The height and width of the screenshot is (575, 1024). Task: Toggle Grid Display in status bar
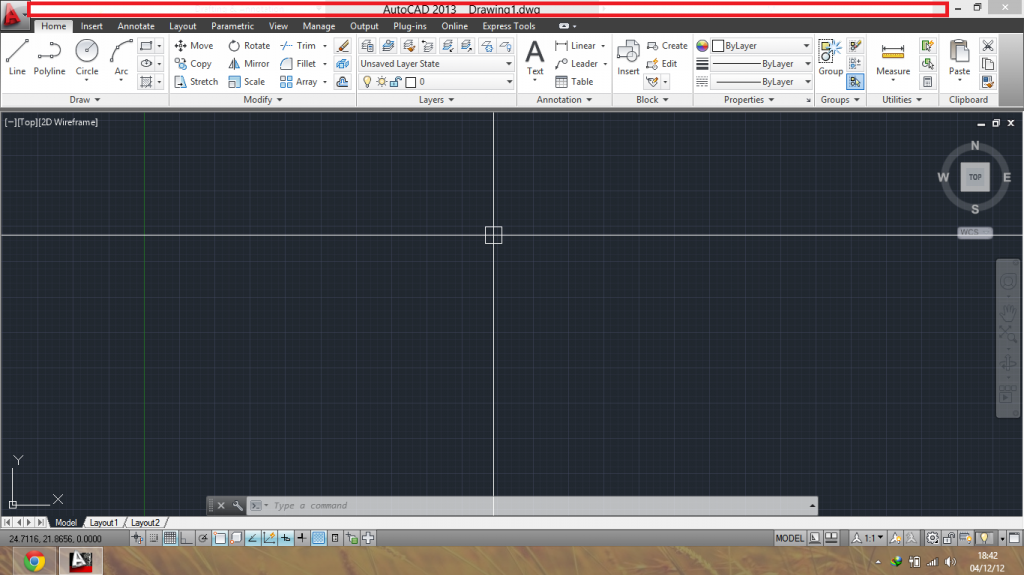point(170,538)
